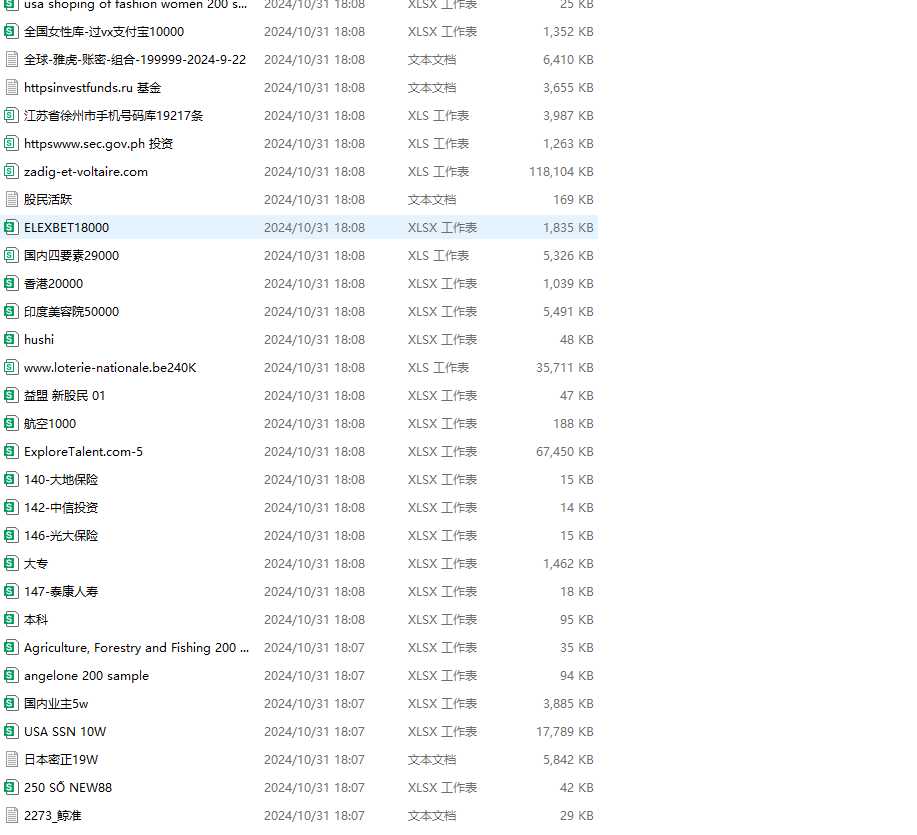
Task: Click file name 142-中信投资
Action: (x=61, y=508)
